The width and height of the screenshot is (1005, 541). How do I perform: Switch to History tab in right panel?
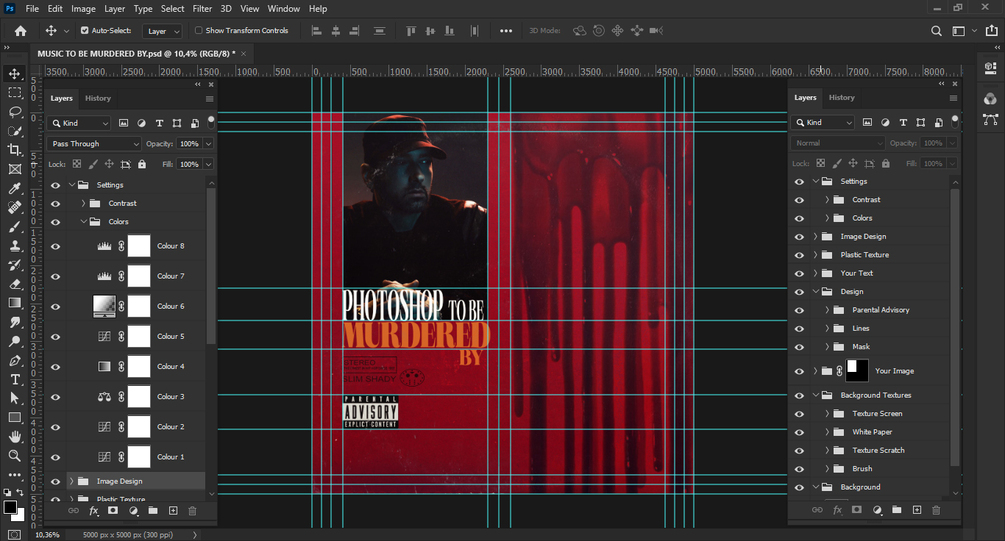842,97
